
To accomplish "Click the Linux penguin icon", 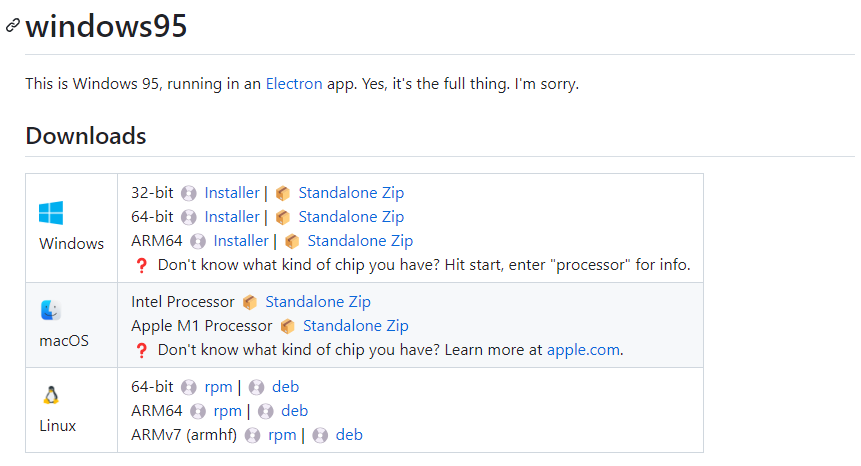I will point(51,395).
